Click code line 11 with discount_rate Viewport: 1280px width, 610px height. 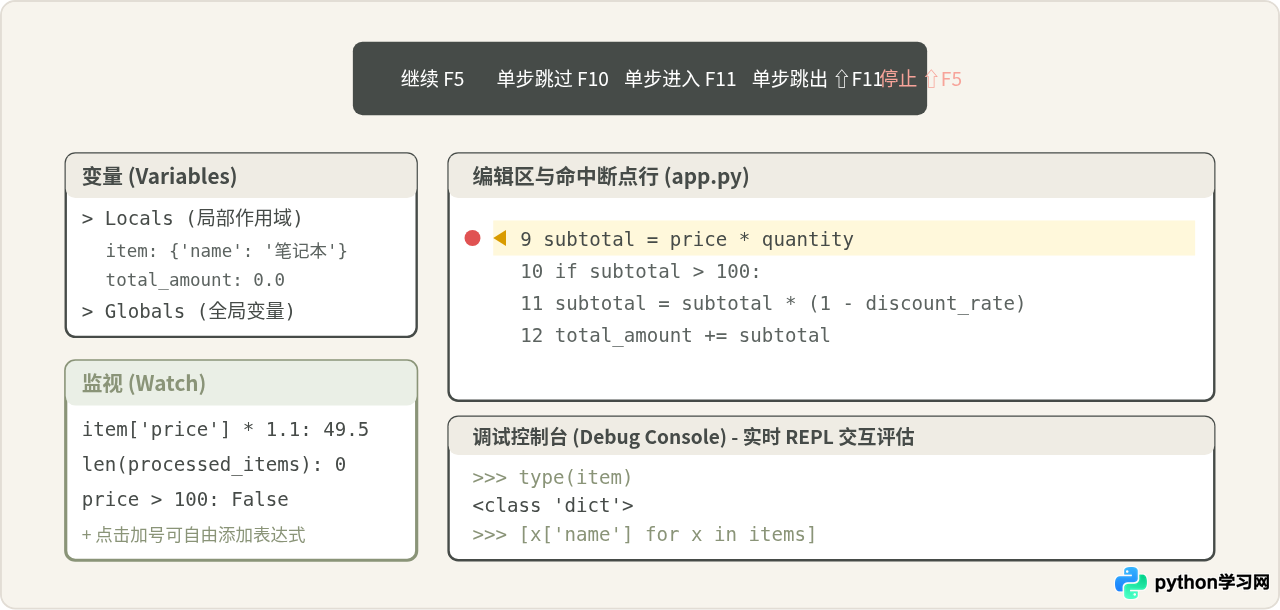tap(773, 303)
